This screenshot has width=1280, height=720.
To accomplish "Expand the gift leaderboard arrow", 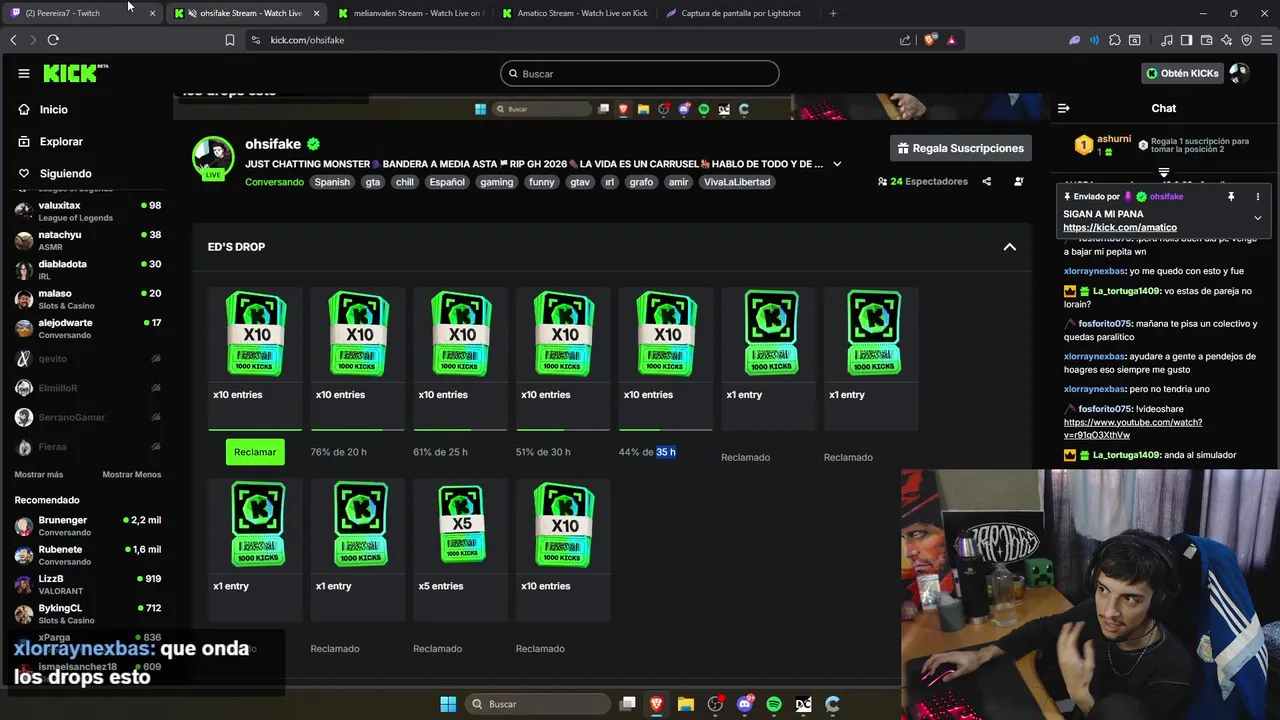I will (x=1164, y=172).
